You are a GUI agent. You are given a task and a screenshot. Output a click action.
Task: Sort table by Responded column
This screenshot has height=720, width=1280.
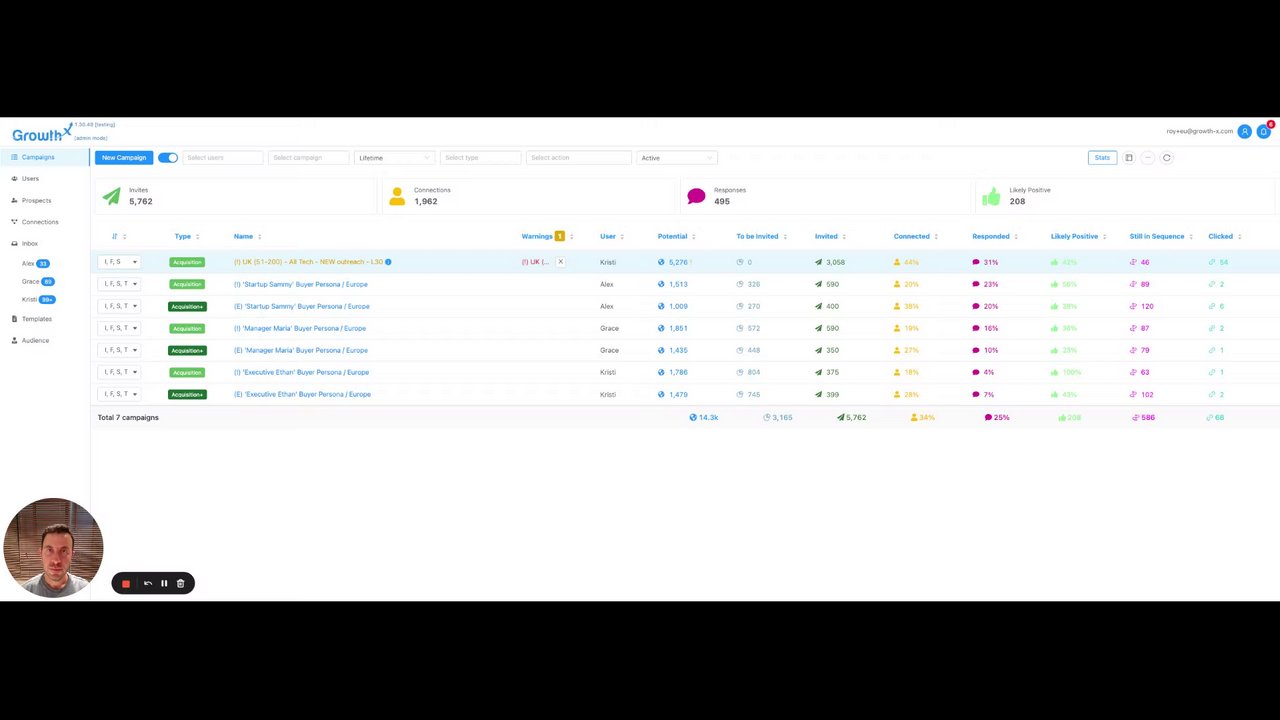[995, 237]
